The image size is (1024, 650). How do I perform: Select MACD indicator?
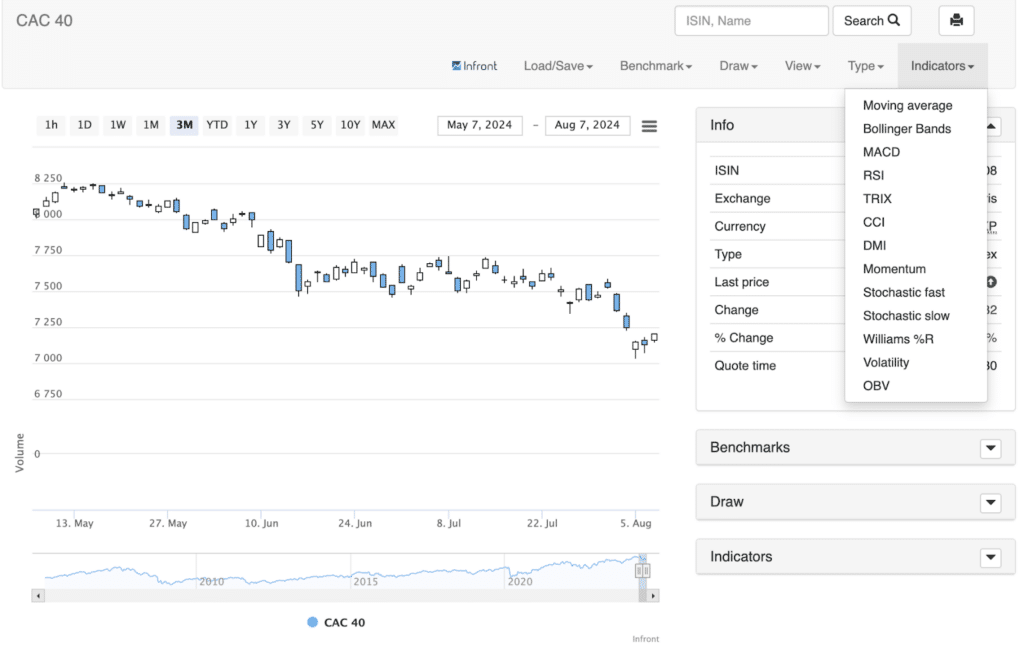click(881, 152)
